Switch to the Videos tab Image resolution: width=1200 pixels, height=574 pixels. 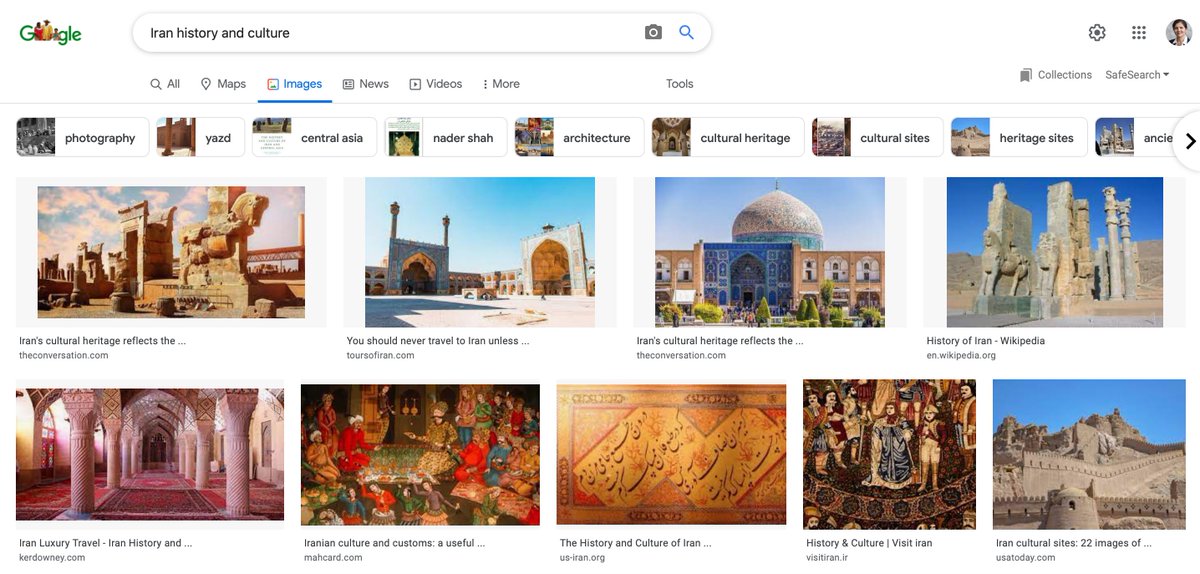(435, 84)
